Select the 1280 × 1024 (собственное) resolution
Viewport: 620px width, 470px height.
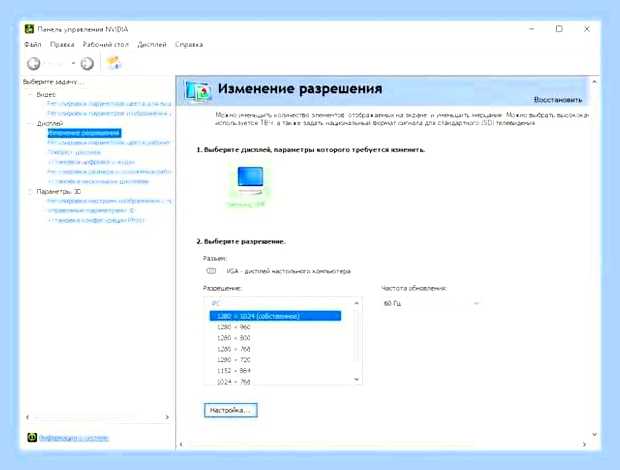(x=275, y=316)
